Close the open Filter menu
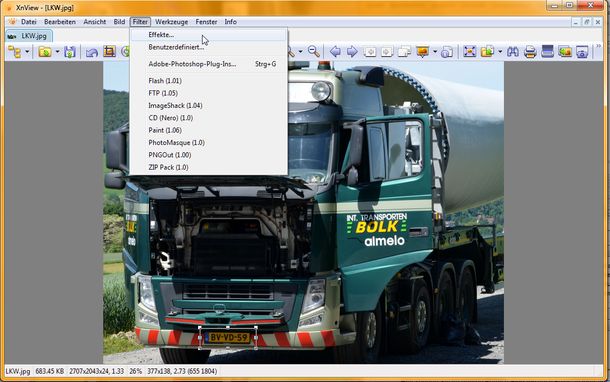 pyautogui.click(x=140, y=22)
